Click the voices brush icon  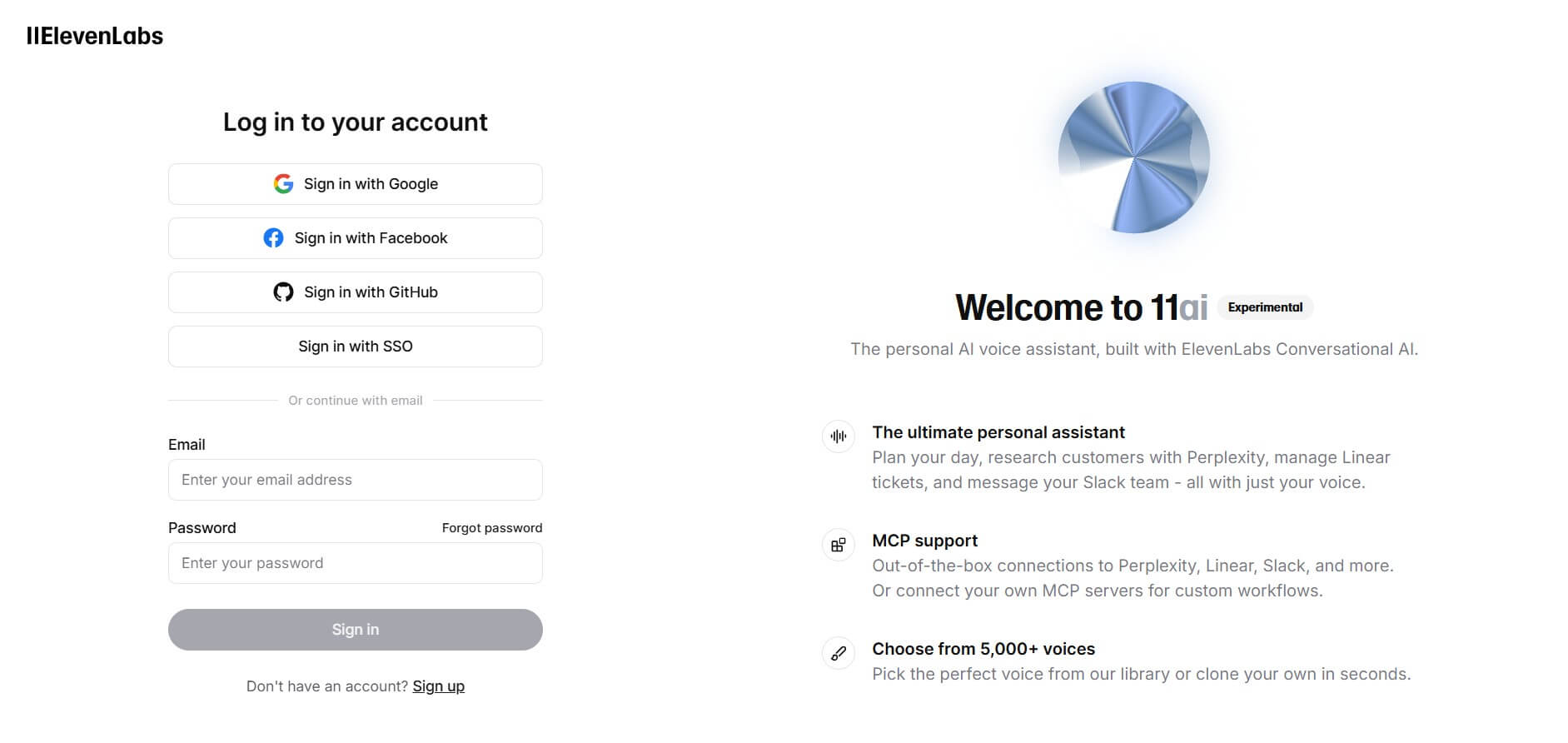coord(839,653)
